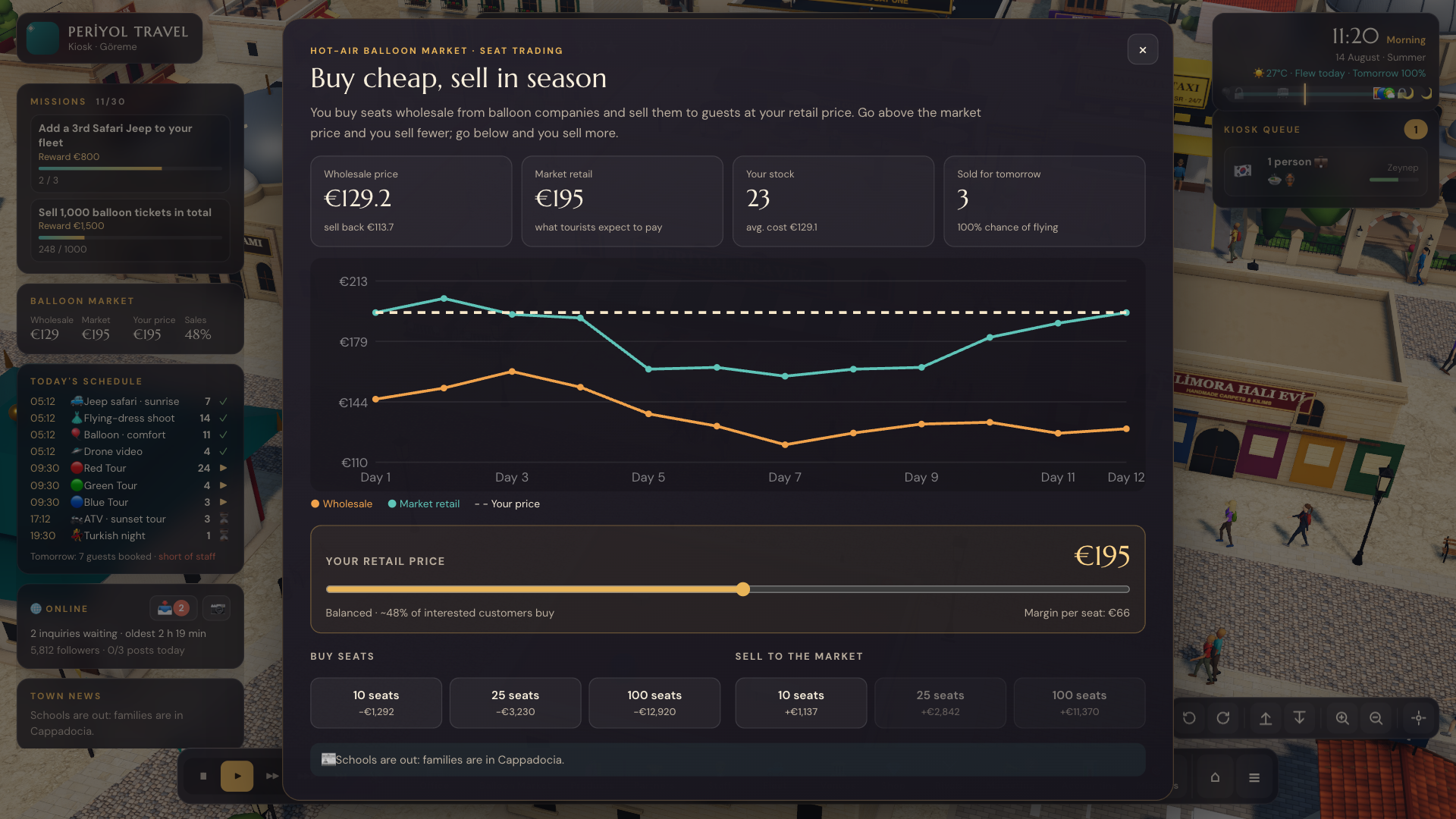This screenshot has height=819, width=1456.
Task: Click the globe icon beside Online
Action: pyautogui.click(x=36, y=609)
